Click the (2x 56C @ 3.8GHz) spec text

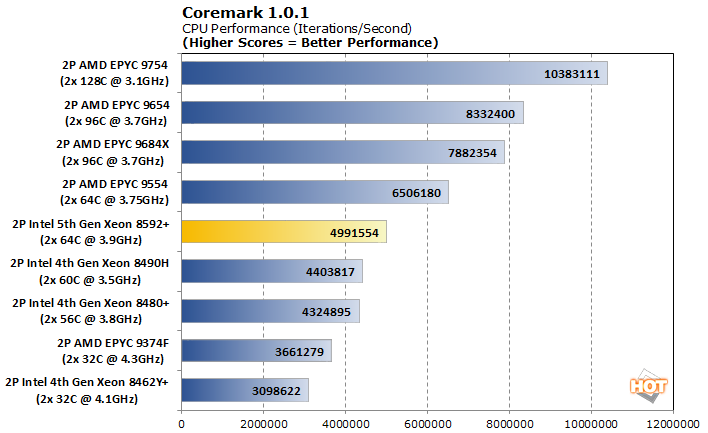(x=91, y=319)
